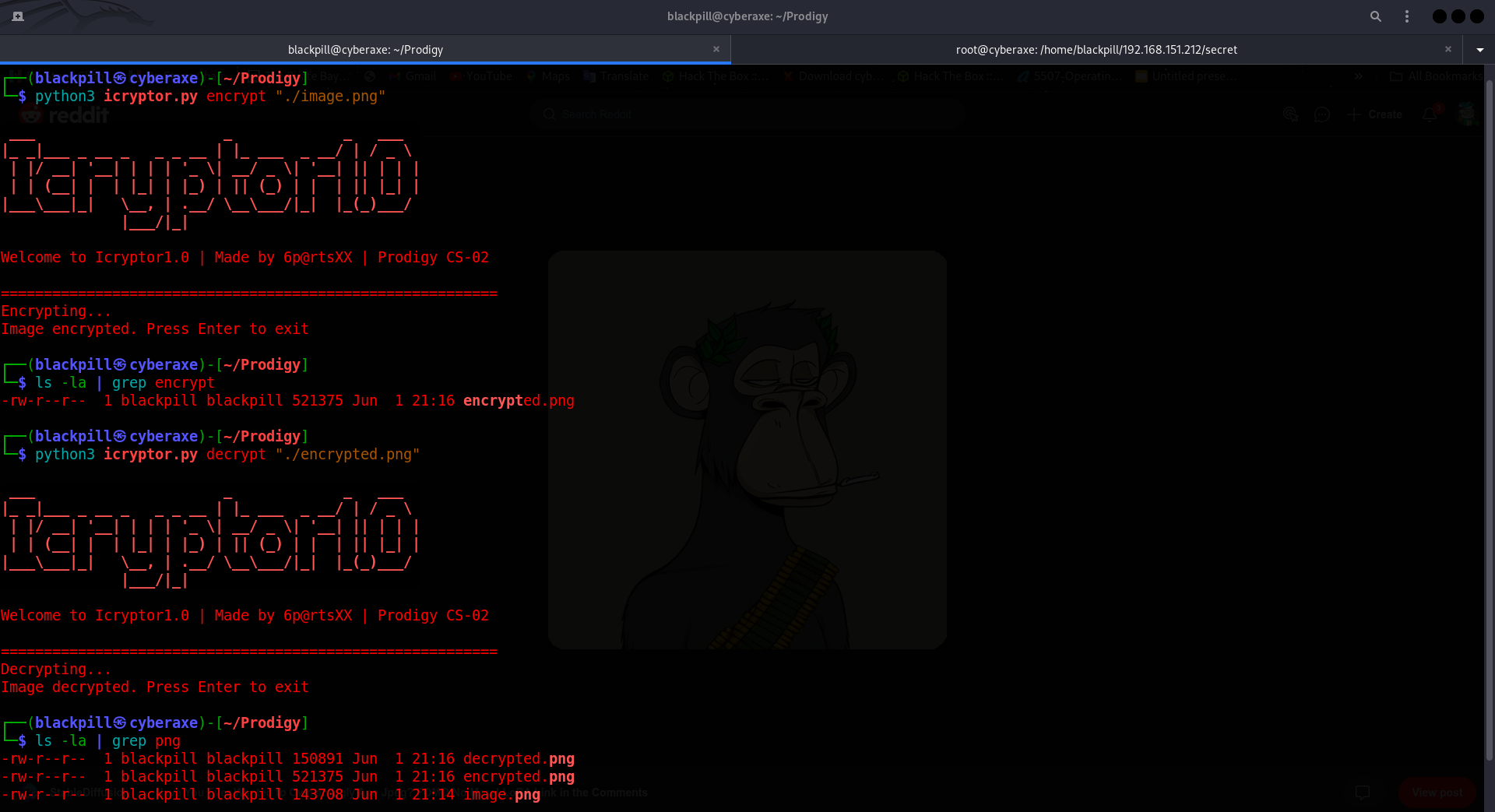Viewport: 1495px width, 812px height.
Task: Click the 'Decrypting...' status line
Action: [x=56, y=670]
